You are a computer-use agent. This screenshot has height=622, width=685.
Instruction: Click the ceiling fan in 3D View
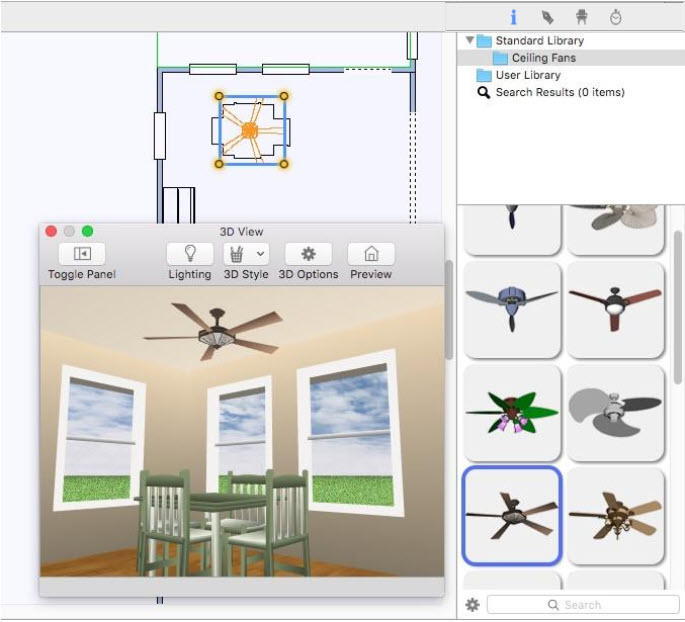tap(216, 330)
